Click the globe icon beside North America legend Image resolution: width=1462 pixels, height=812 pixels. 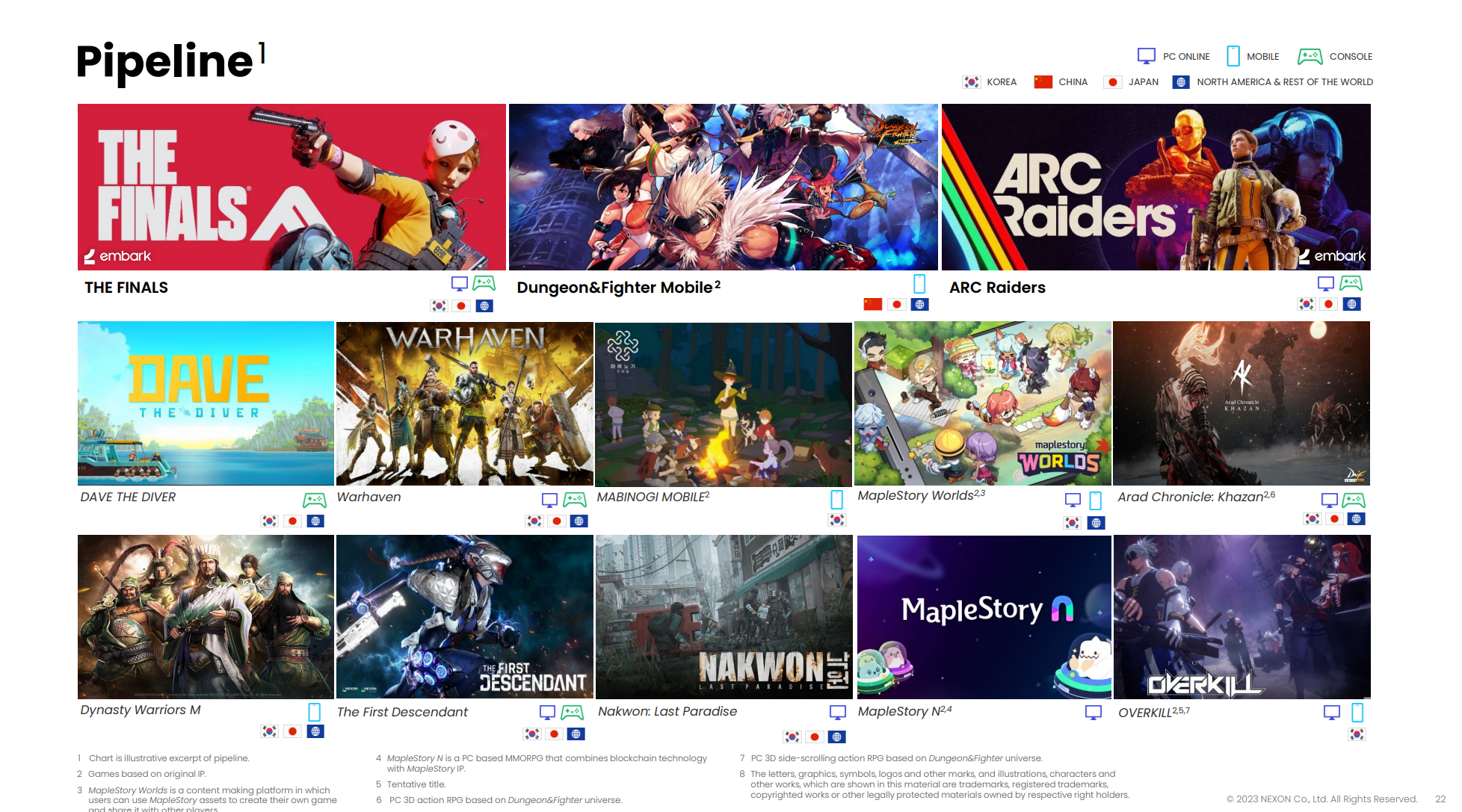[1180, 82]
